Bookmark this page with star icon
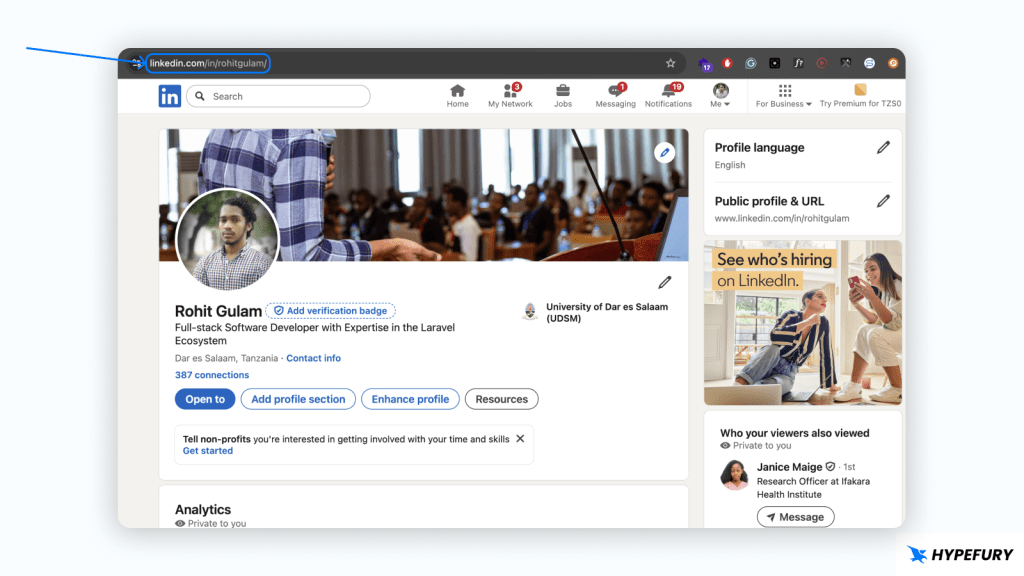Screen dimensions: 1024x576 coord(671,63)
